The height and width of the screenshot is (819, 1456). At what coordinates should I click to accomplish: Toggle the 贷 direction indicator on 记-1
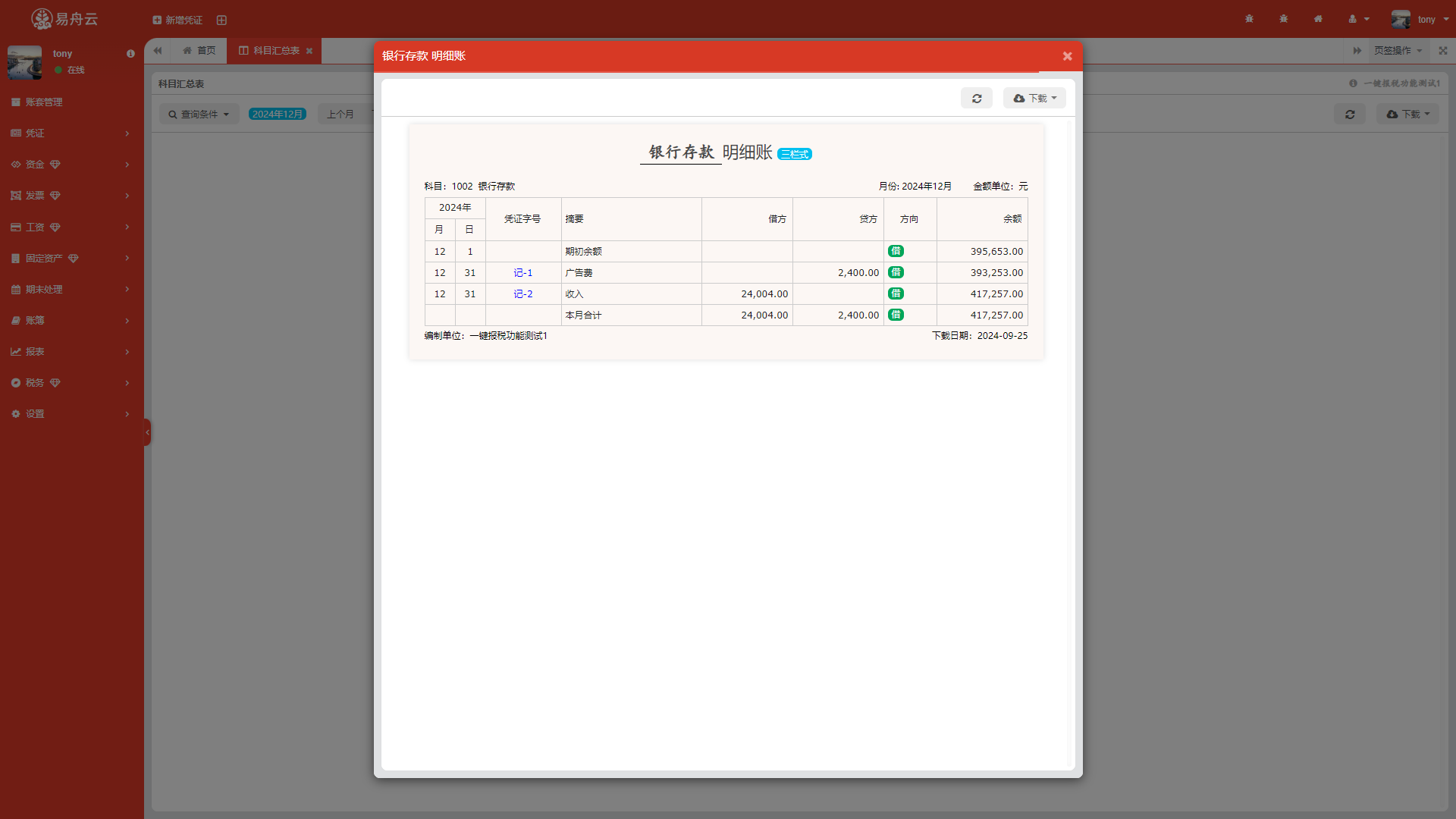[895, 272]
